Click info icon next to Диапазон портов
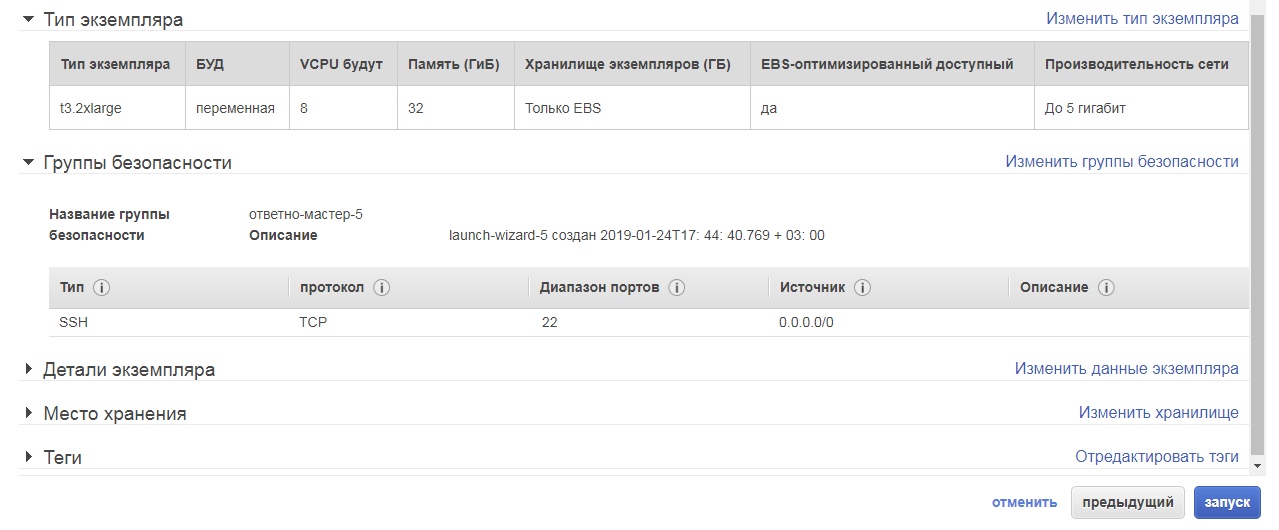1279x530 pixels. click(x=676, y=288)
